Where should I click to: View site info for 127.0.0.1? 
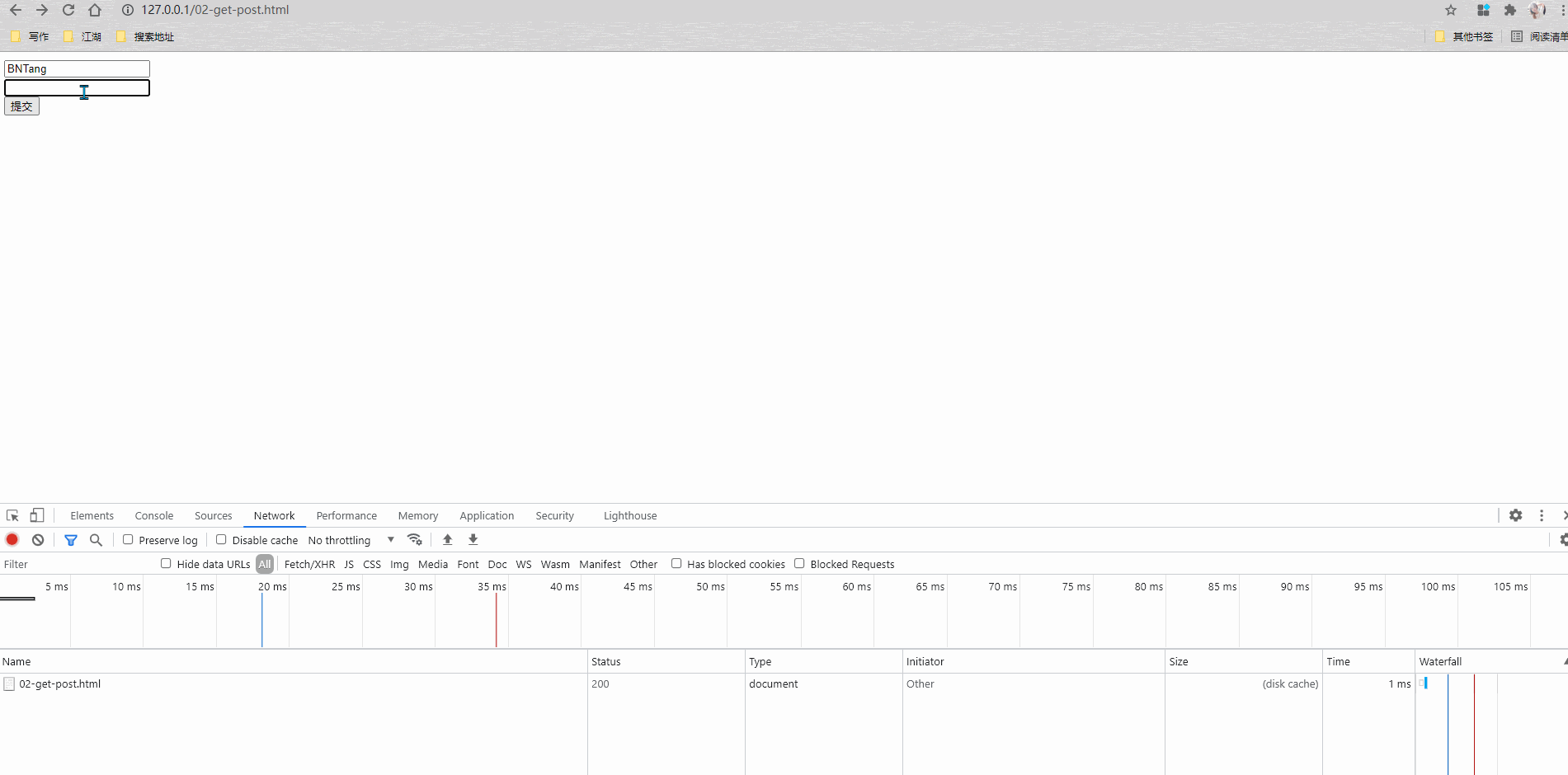coord(128,10)
